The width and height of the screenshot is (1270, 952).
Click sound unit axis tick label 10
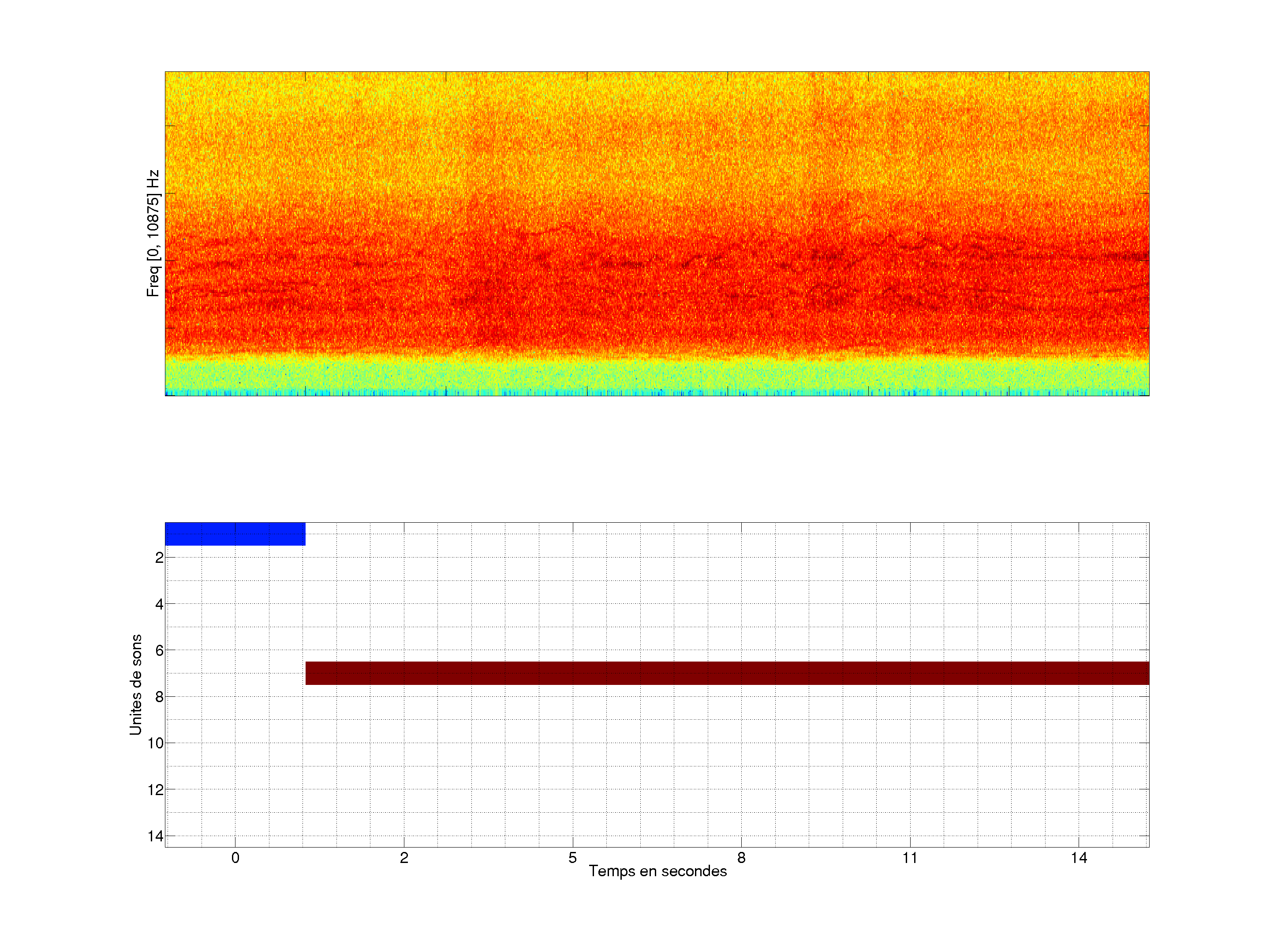156,744
